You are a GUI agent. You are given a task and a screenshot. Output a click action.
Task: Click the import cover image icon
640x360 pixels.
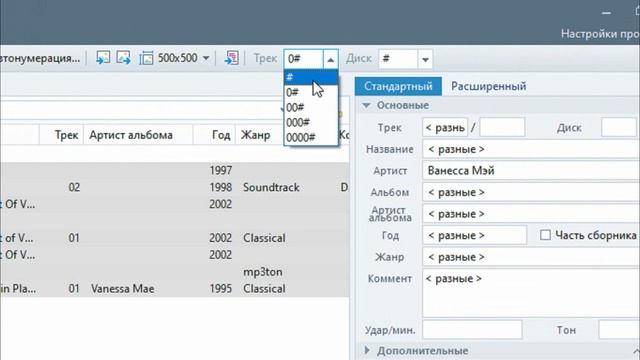click(x=103, y=58)
